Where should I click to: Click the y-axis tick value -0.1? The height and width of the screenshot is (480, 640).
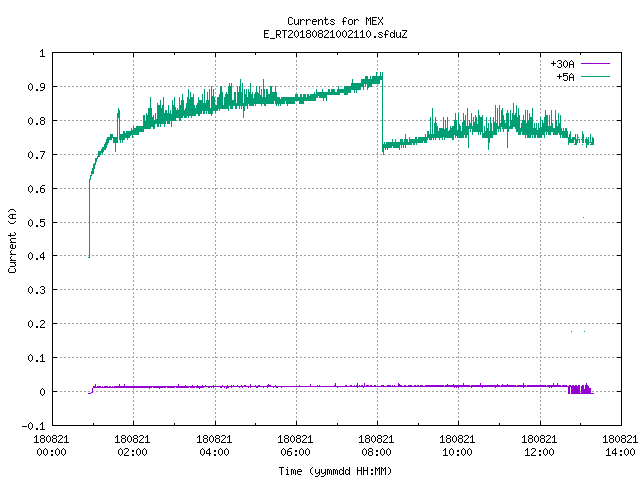tap(33, 426)
